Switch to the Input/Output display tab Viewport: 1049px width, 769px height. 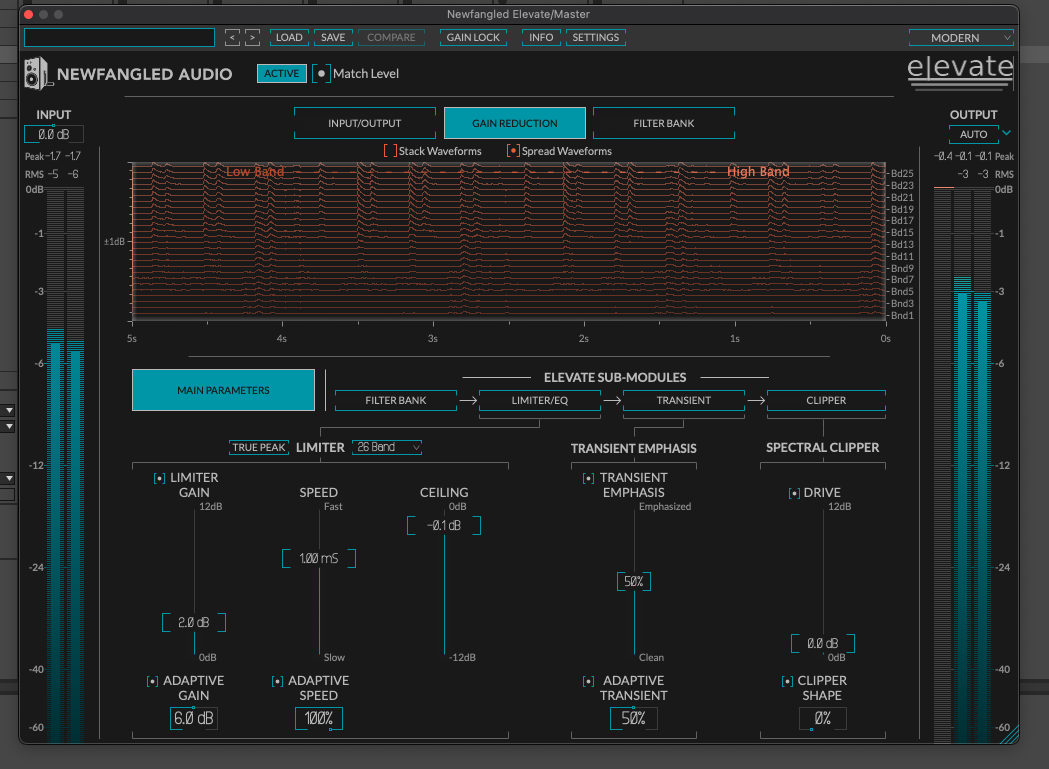tap(364, 123)
